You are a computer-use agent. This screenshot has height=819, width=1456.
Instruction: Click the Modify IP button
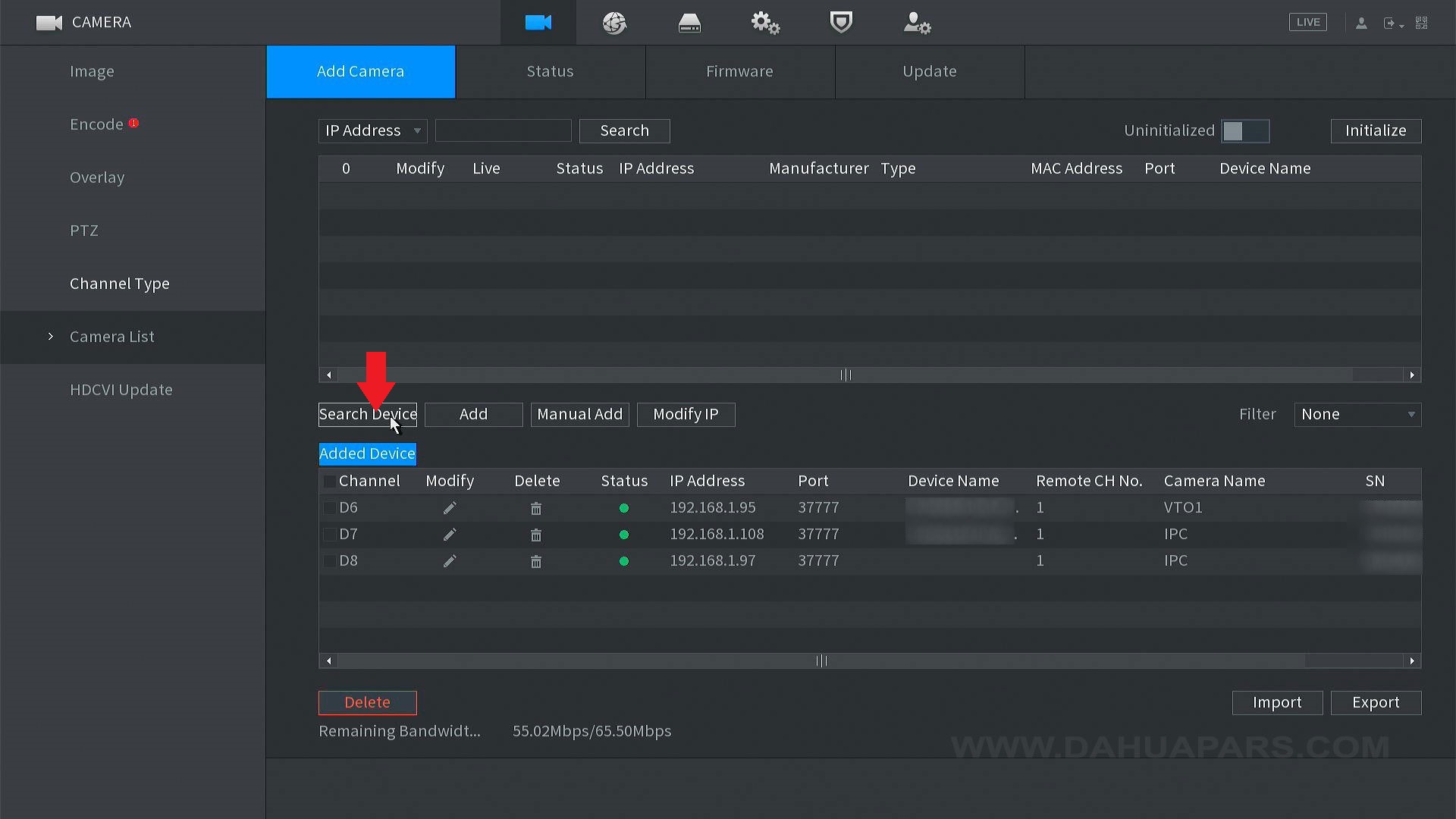pyautogui.click(x=686, y=414)
